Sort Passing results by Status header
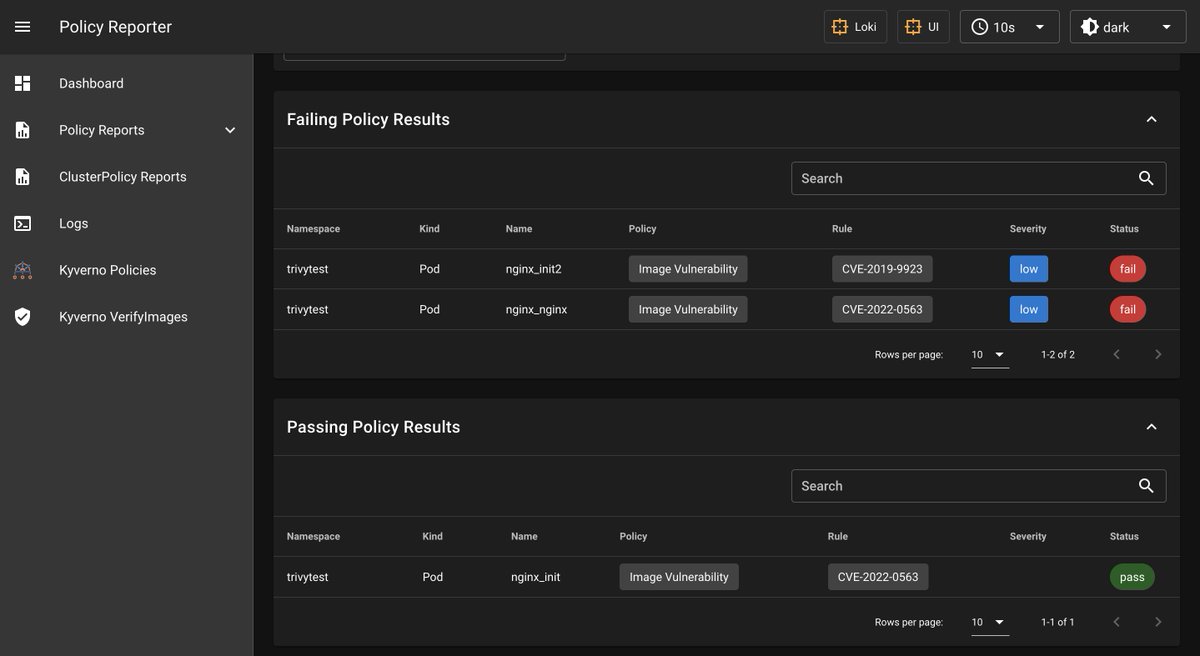 click(1124, 537)
